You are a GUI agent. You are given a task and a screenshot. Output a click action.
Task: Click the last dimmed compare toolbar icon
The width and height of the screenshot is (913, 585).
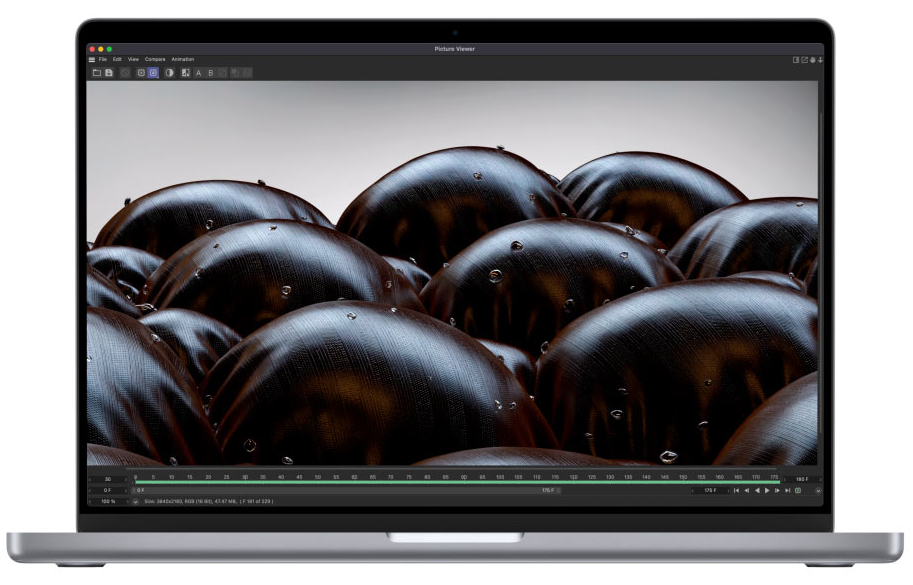[x=247, y=73]
